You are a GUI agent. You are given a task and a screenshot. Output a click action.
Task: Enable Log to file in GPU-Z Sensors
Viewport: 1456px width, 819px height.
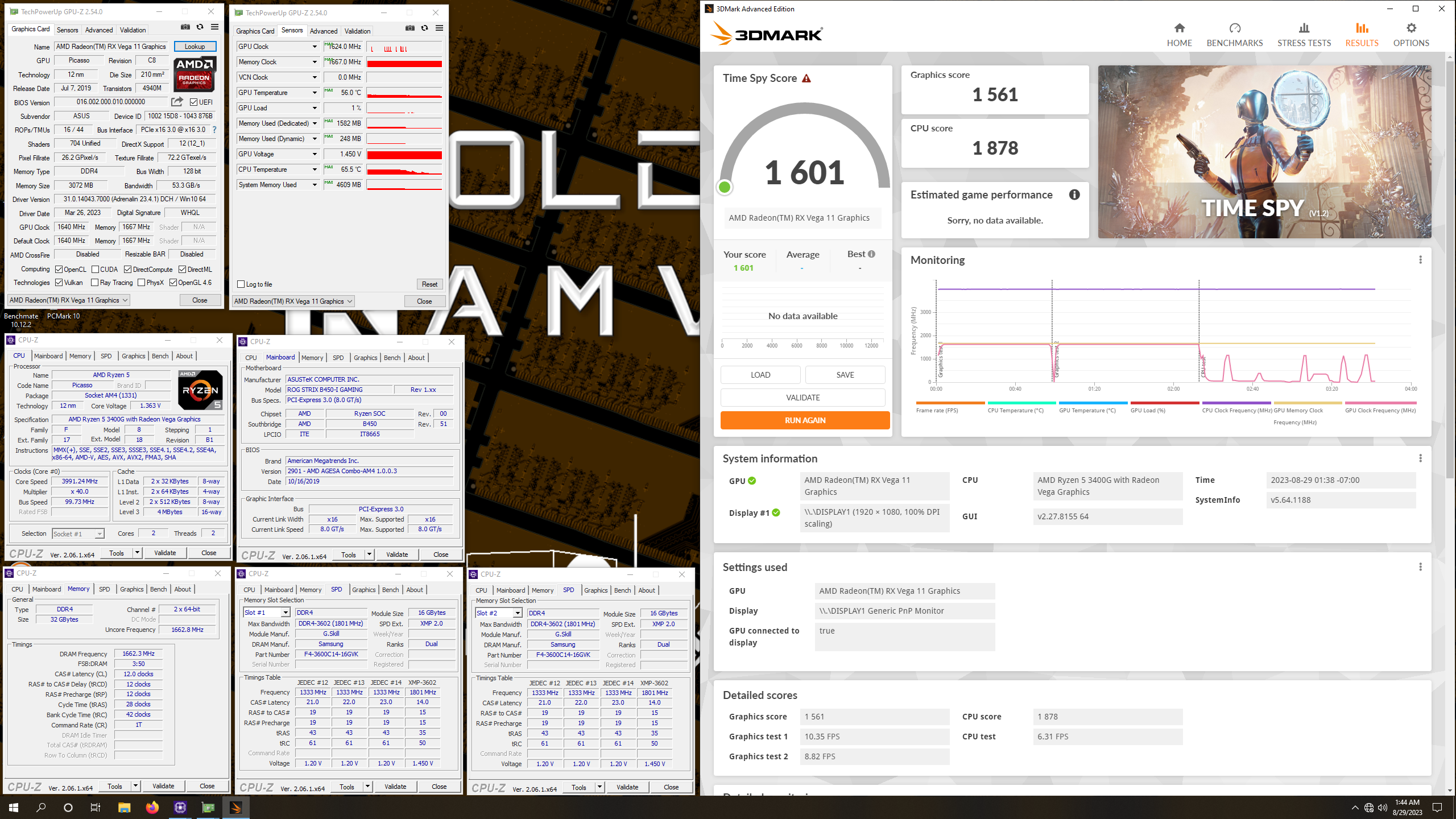click(241, 284)
